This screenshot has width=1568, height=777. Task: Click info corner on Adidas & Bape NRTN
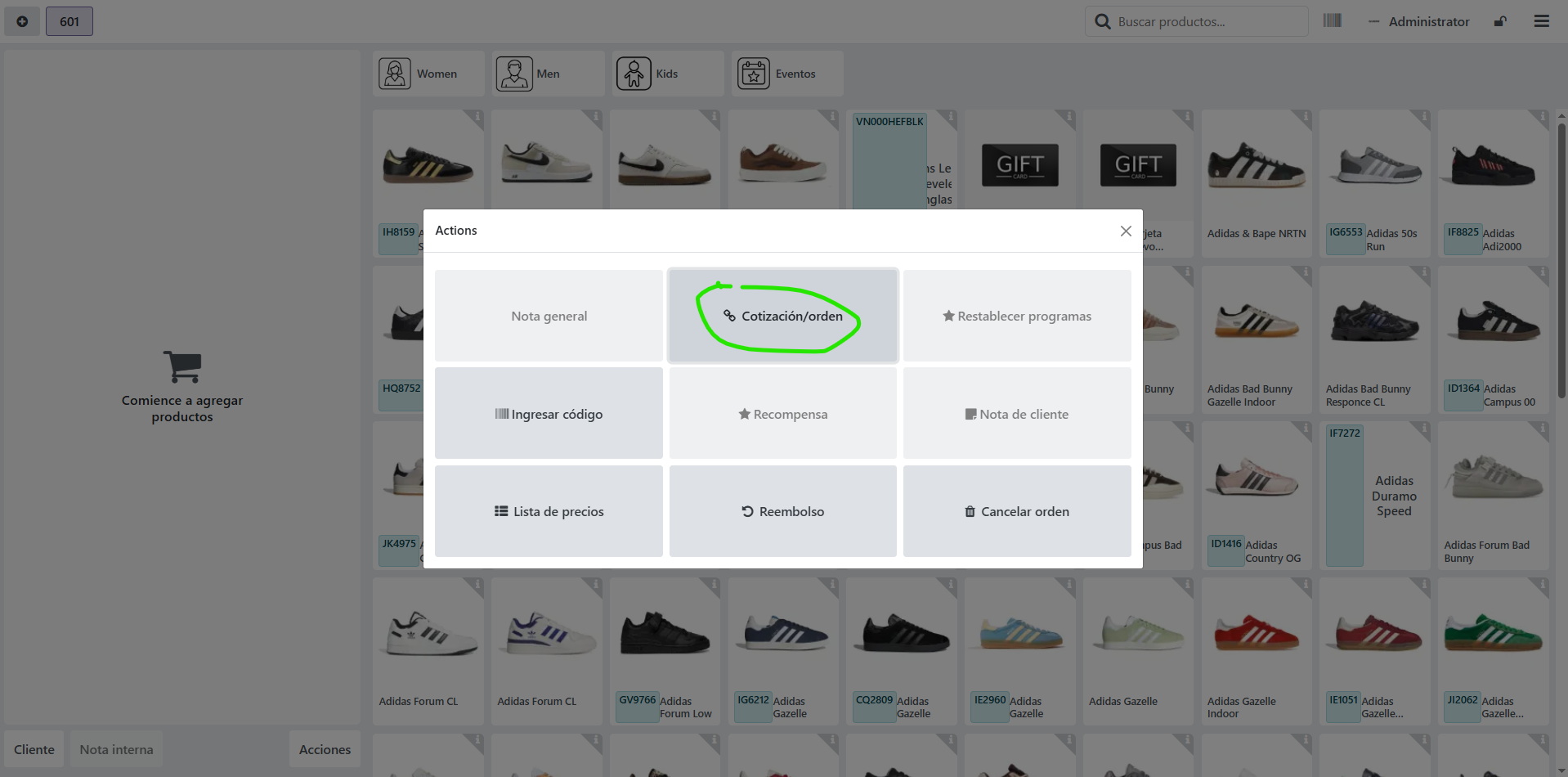point(1305,117)
